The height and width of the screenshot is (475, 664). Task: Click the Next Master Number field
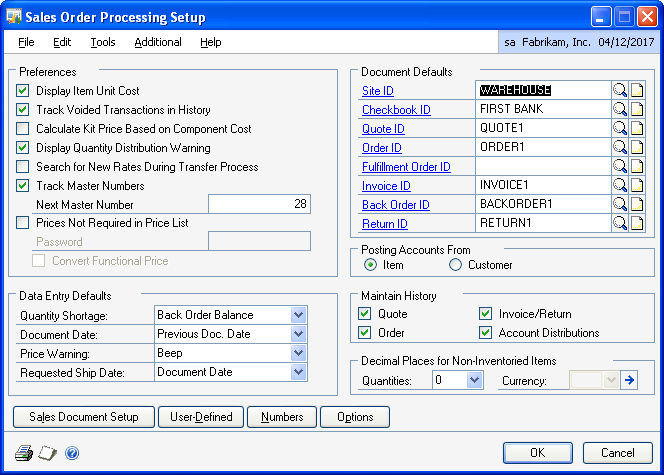[260, 204]
